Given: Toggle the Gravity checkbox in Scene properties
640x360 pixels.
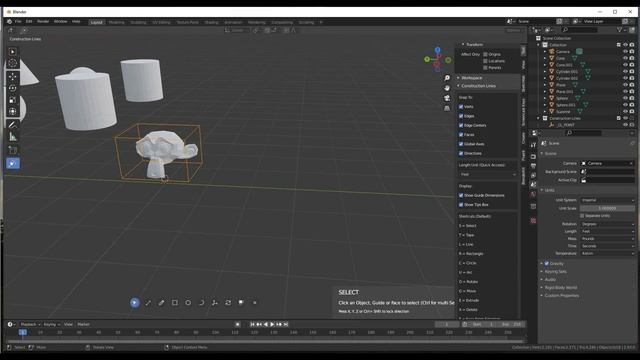Looking at the screenshot, I should click(x=547, y=264).
